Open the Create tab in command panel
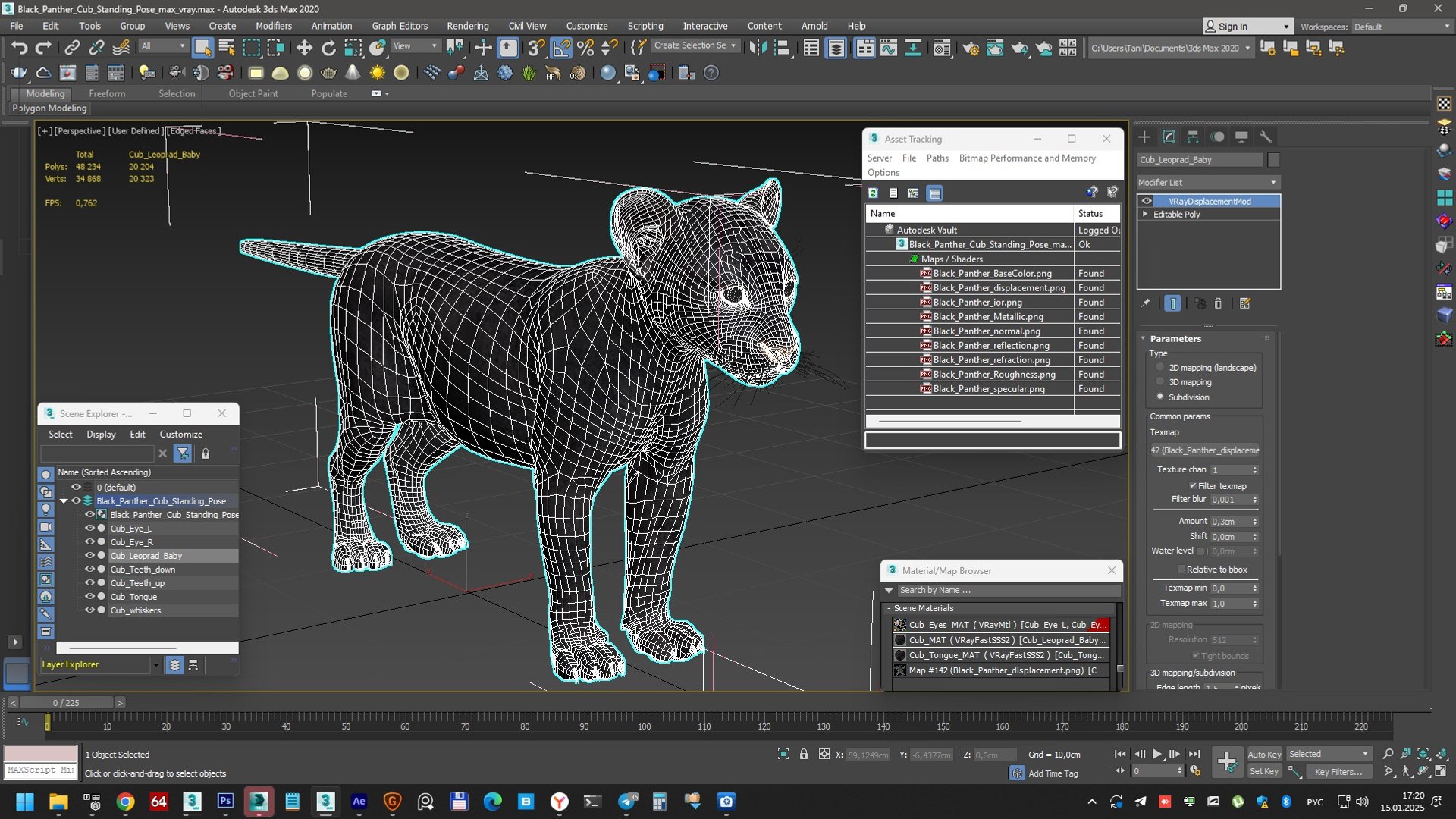Screen dimensions: 1456x819 tap(1144, 137)
